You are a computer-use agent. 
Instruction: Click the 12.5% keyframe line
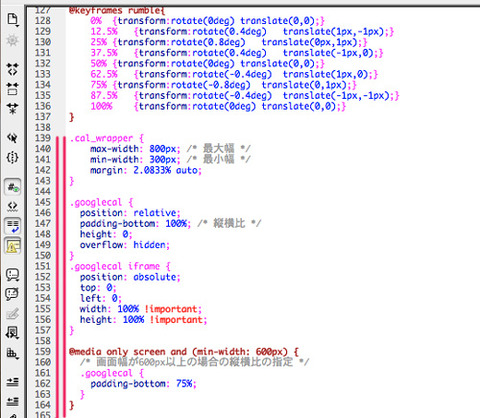pyautogui.click(x=242, y=32)
